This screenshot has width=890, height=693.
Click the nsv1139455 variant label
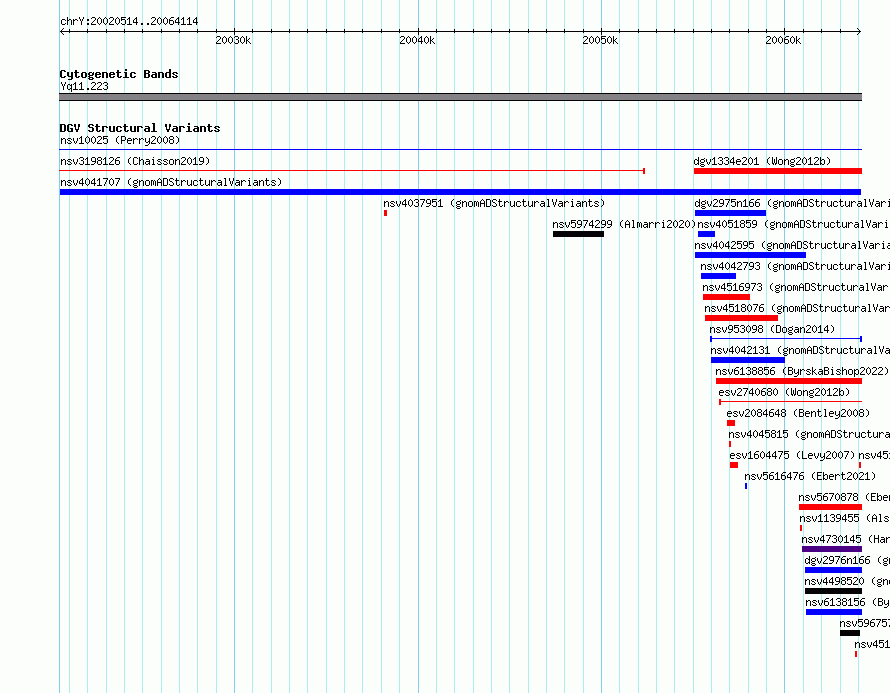844,518
